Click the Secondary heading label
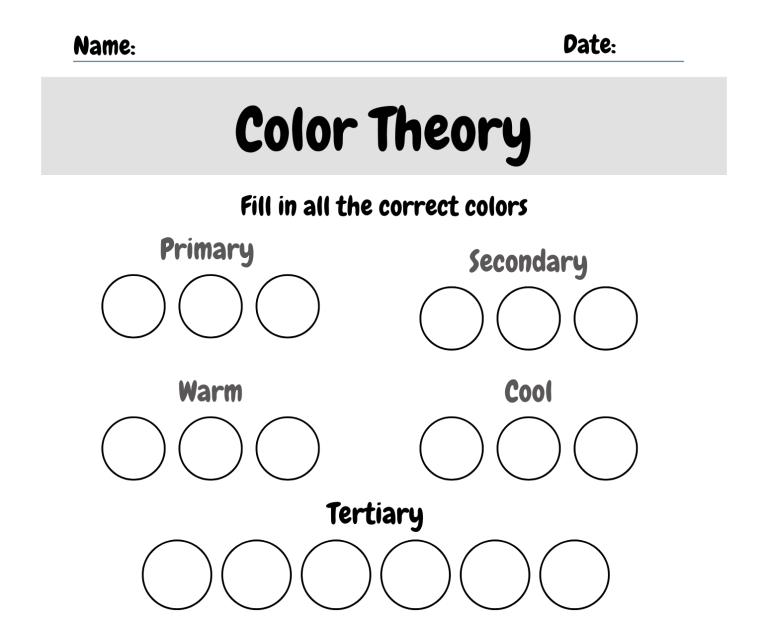This screenshot has height=625, width=768. pos(528,263)
